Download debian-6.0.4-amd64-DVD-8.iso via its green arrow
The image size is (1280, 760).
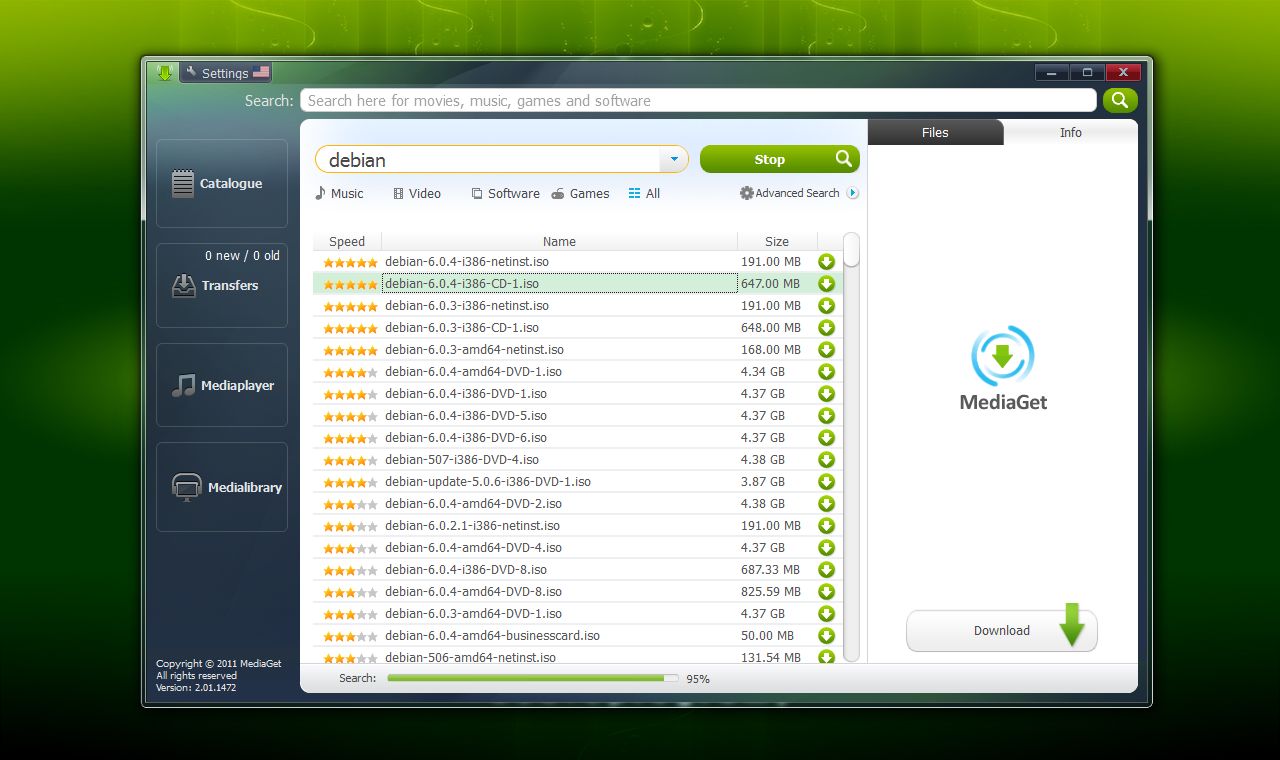[826, 592]
